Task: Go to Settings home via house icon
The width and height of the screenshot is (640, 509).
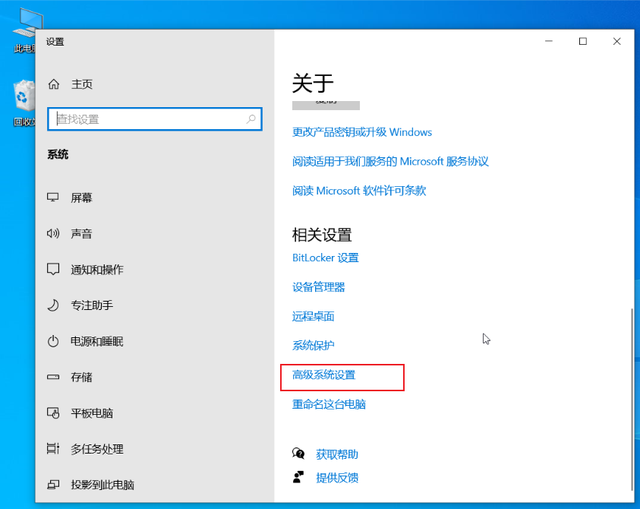Action: coord(54,84)
